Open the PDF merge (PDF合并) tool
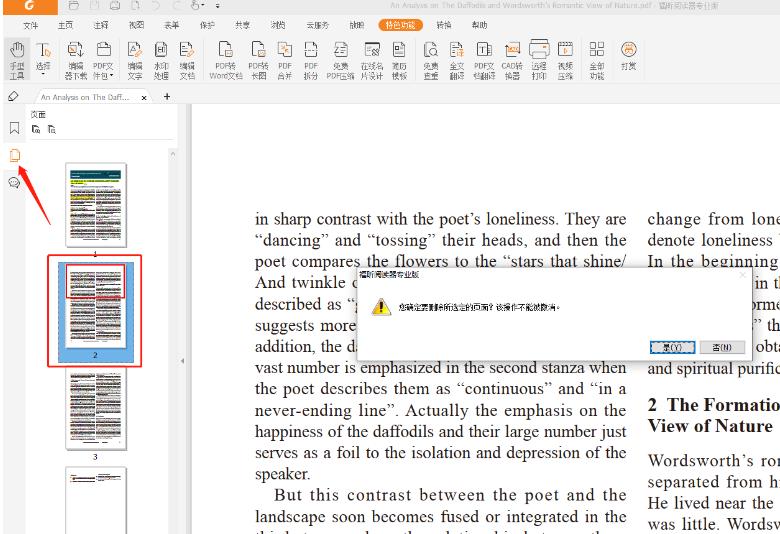The height and width of the screenshot is (534, 780). (285, 58)
